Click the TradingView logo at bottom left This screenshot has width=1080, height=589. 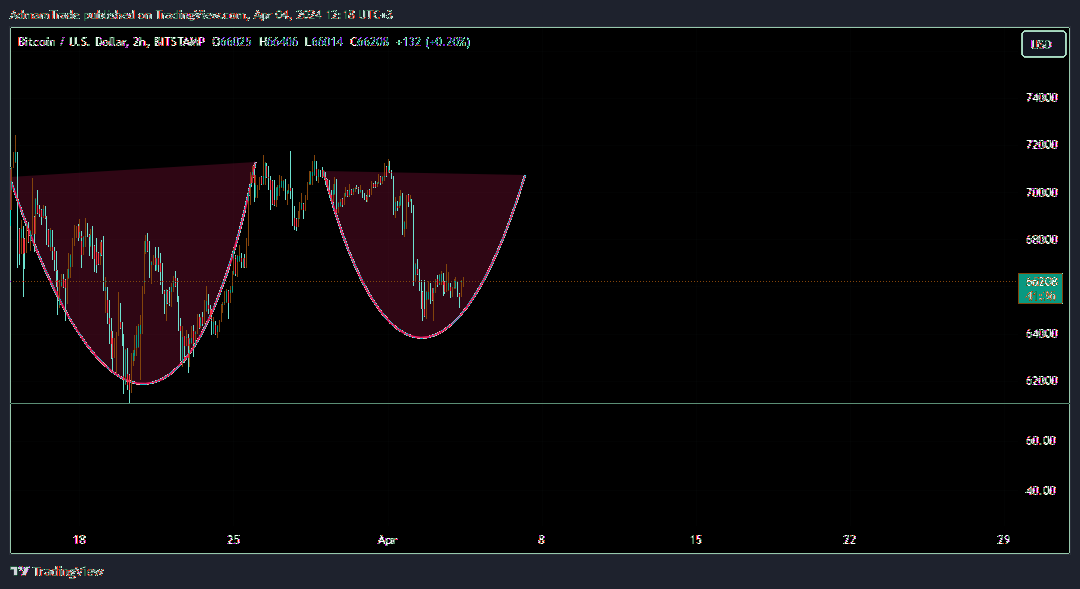[x=57, y=571]
